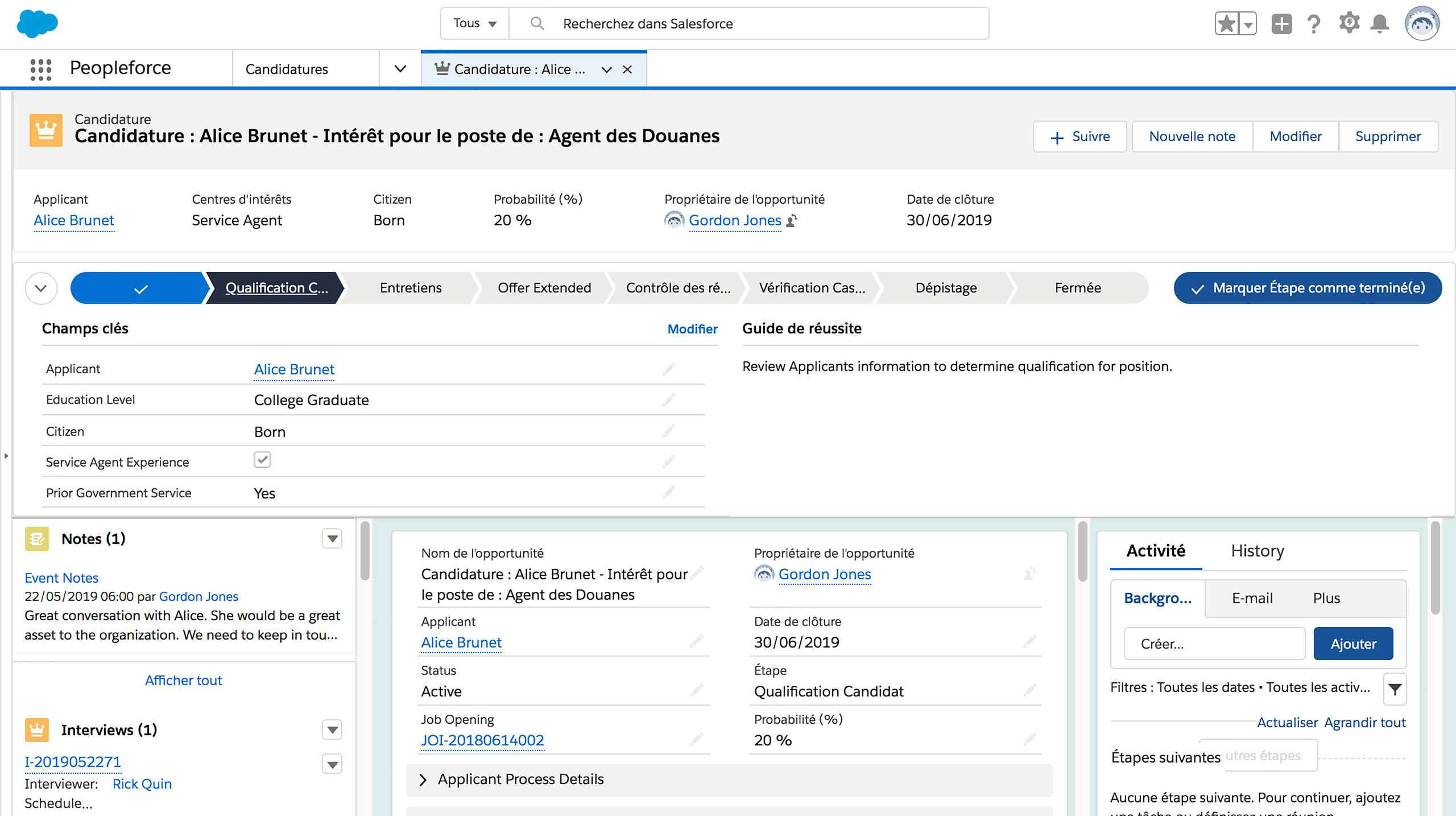Screen dimensions: 1456x816
Task: Select the Candidatures navigation tab
Action: [287, 69]
